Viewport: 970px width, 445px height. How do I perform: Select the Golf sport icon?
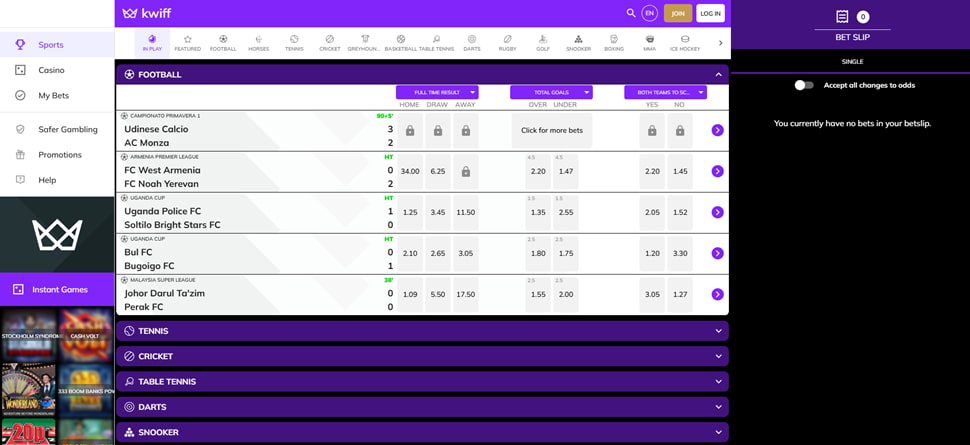543,42
